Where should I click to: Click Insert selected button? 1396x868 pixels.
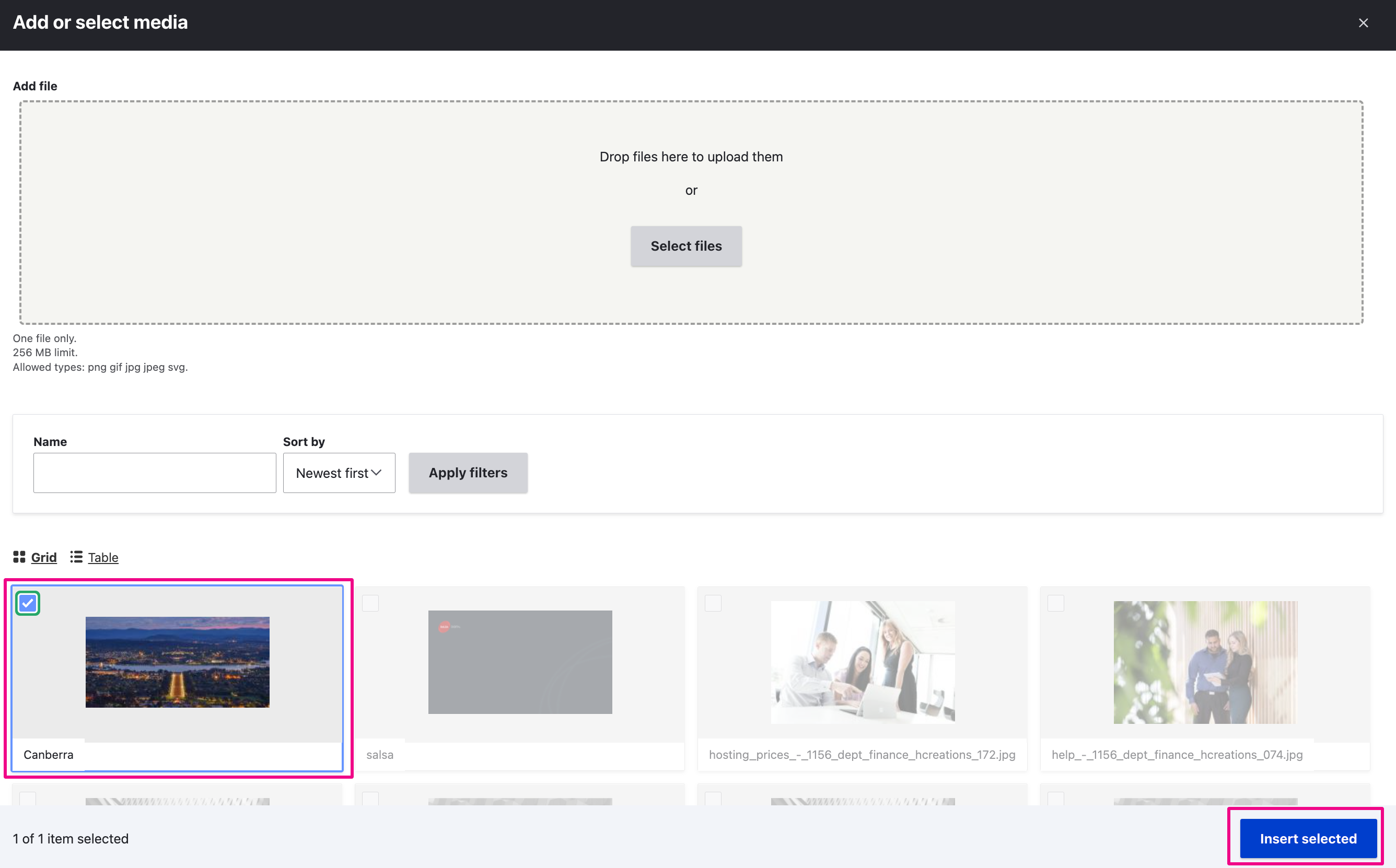1308,839
